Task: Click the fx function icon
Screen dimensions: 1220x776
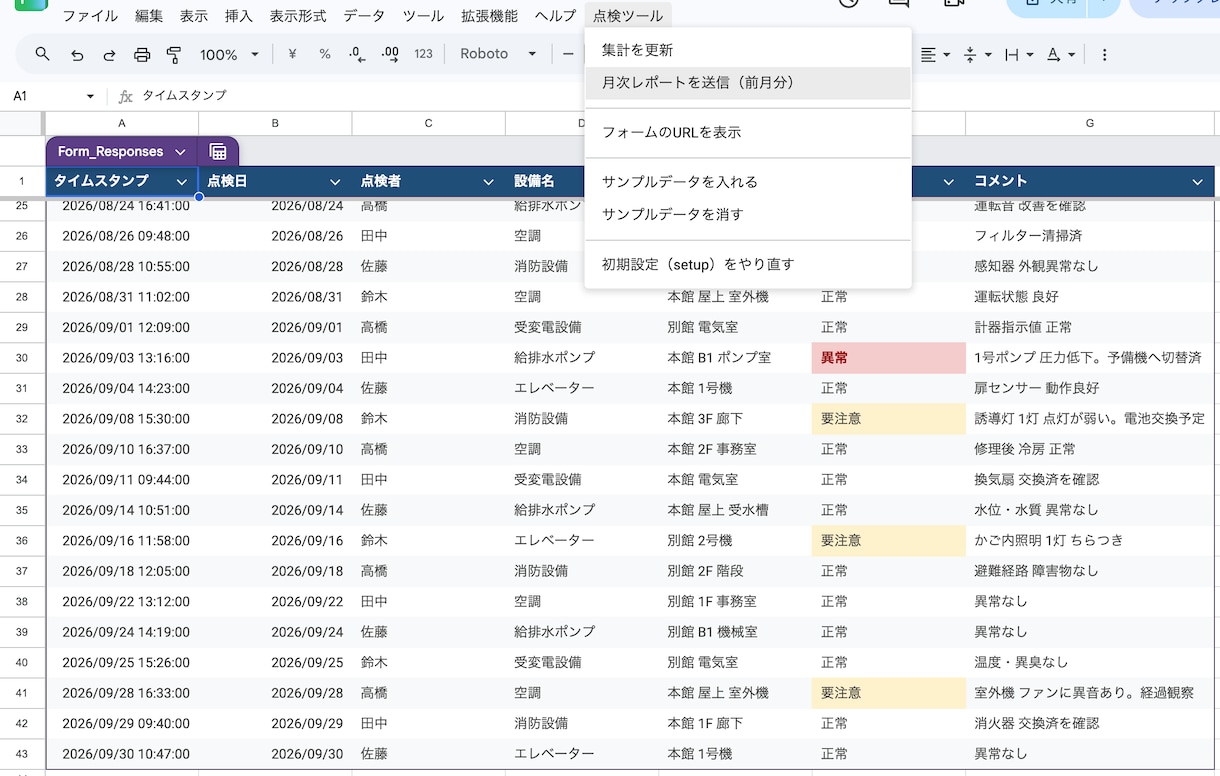Action: point(126,96)
